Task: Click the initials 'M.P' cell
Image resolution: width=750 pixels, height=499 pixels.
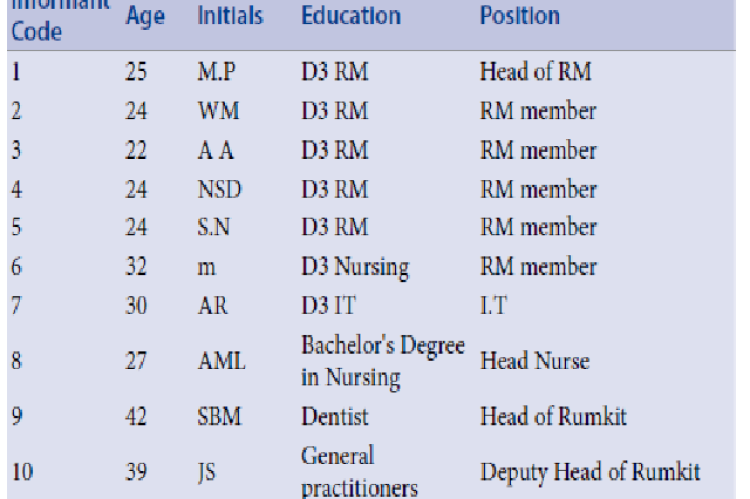Action: pos(216,72)
